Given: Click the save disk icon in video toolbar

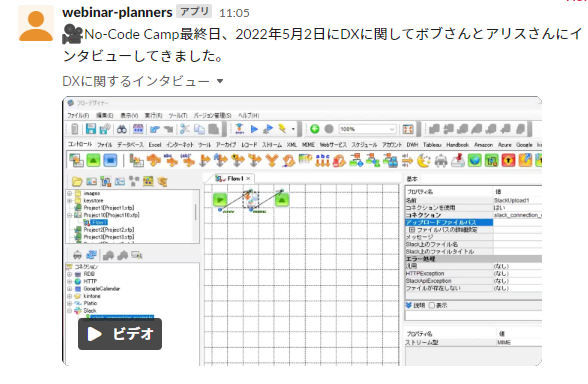Looking at the screenshot, I should (91, 129).
